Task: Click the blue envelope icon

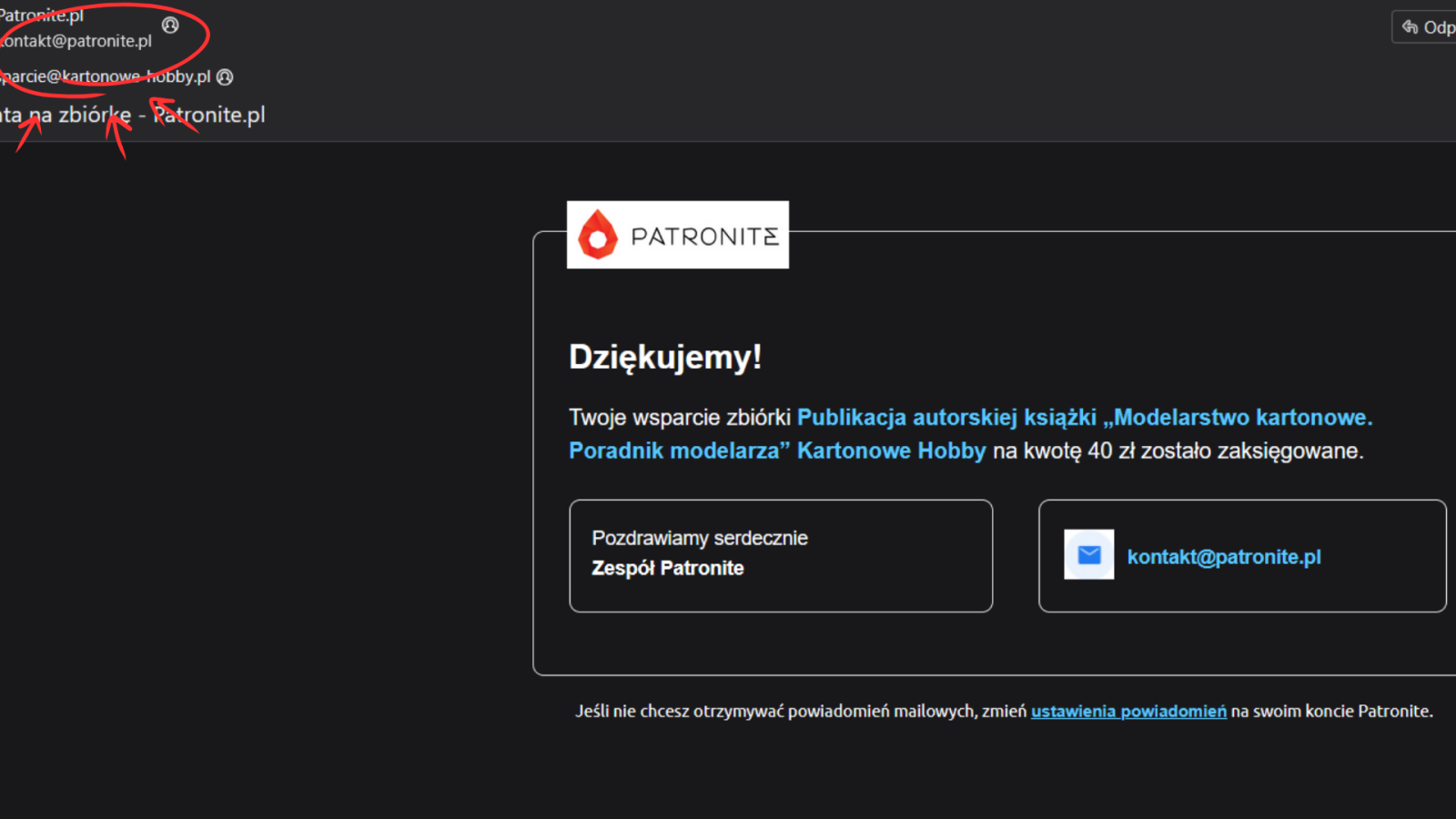Action: point(1088,555)
